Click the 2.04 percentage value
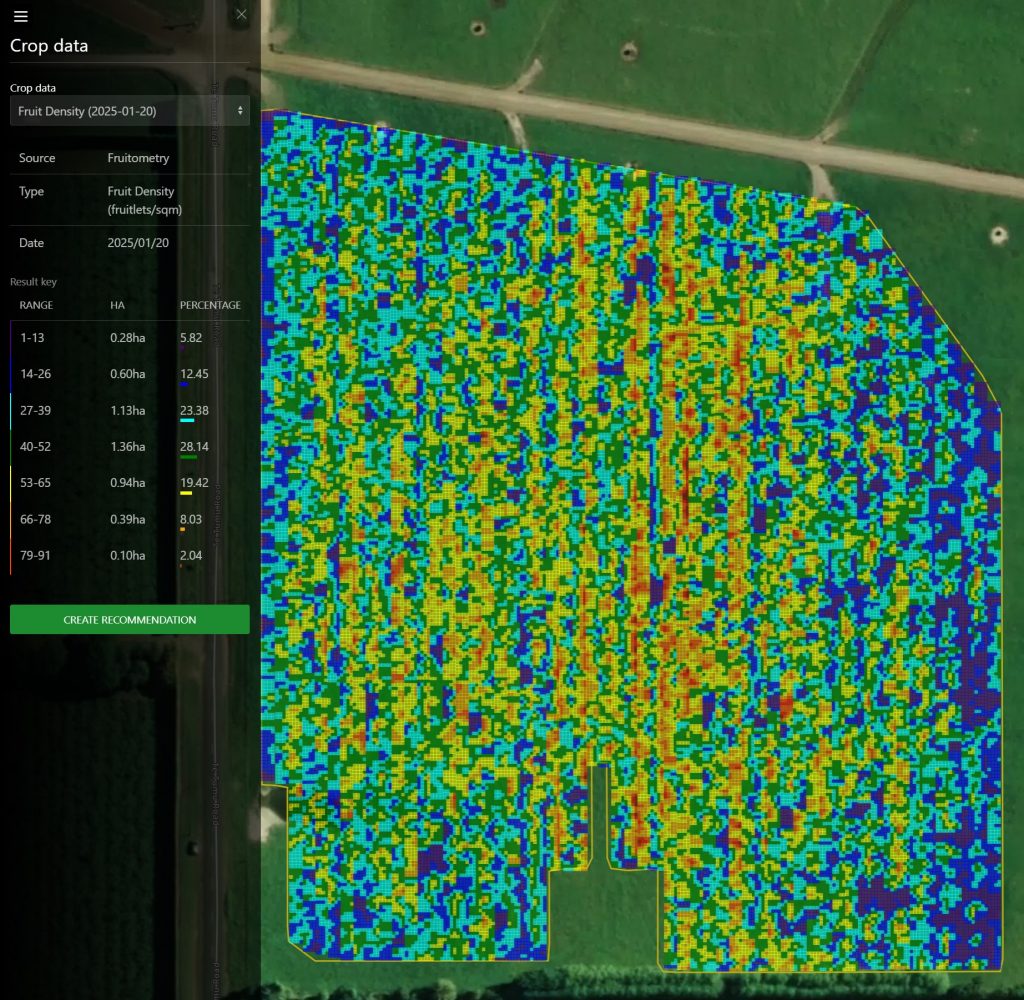 191,555
